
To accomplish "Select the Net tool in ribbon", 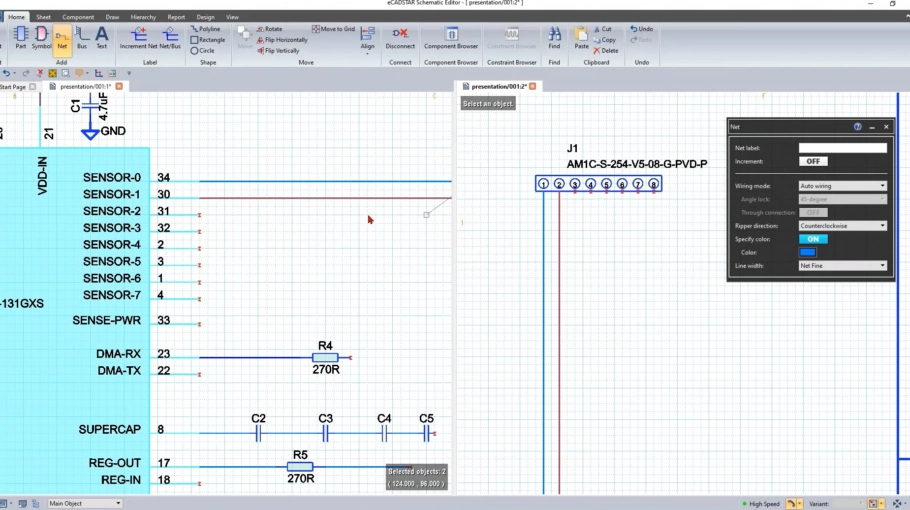I will coord(62,39).
